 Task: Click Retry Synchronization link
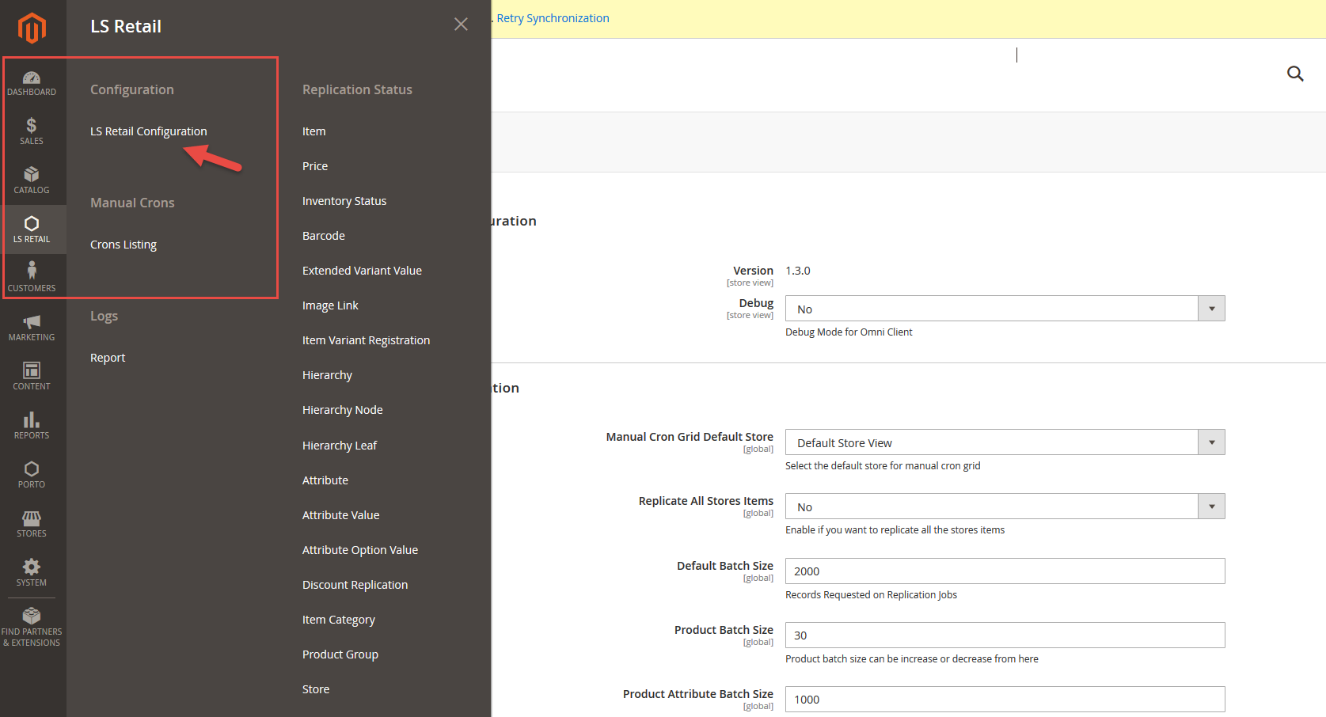coord(553,18)
